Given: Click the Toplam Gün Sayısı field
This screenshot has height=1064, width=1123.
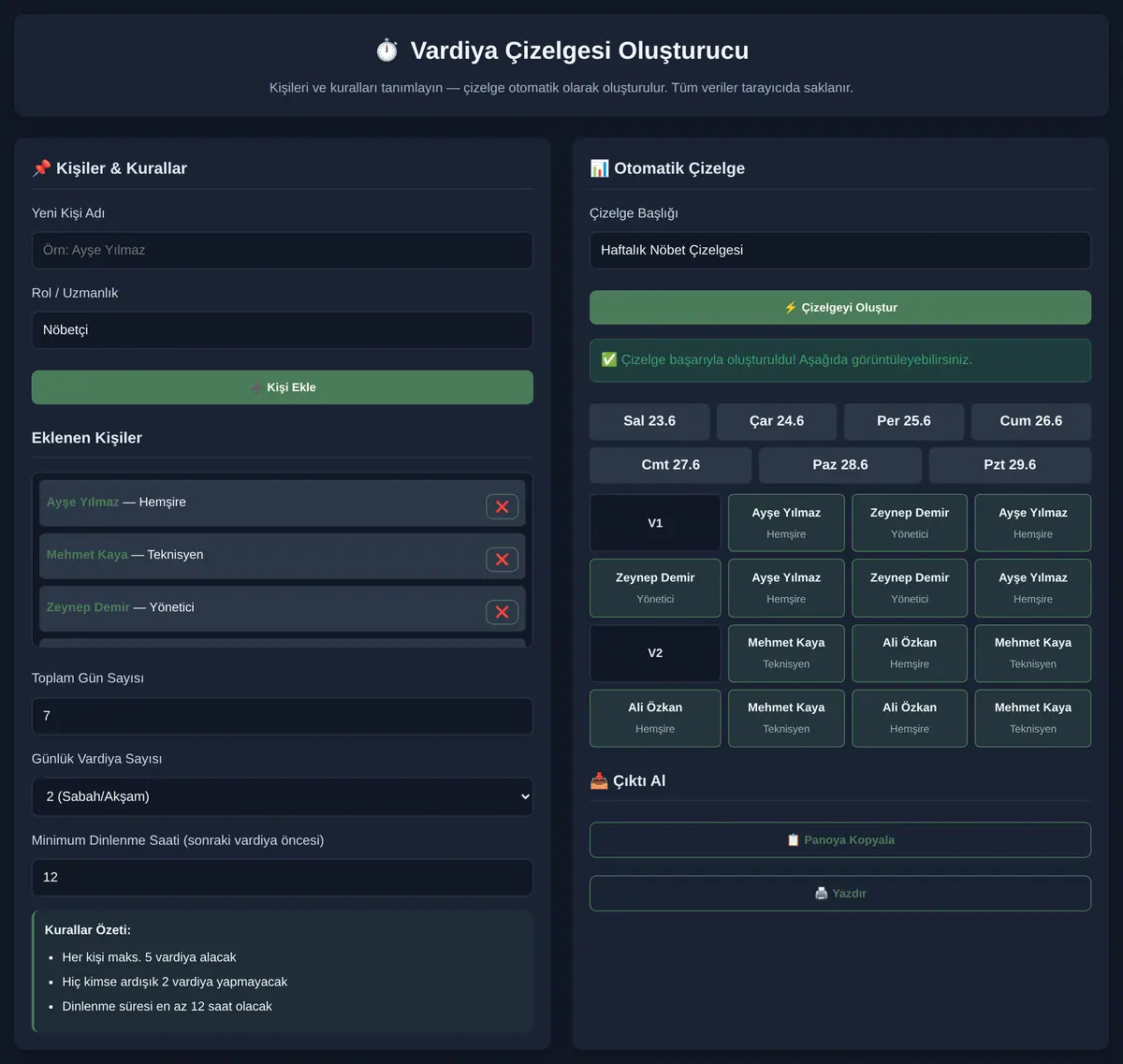Looking at the screenshot, I should [283, 716].
